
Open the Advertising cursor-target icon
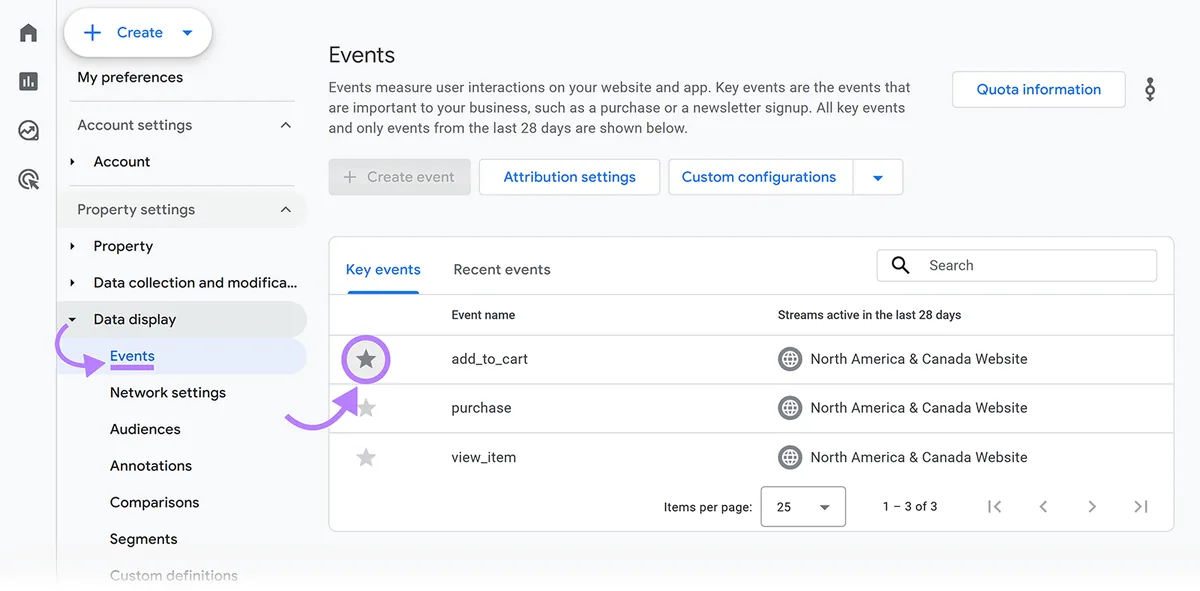coord(29,180)
